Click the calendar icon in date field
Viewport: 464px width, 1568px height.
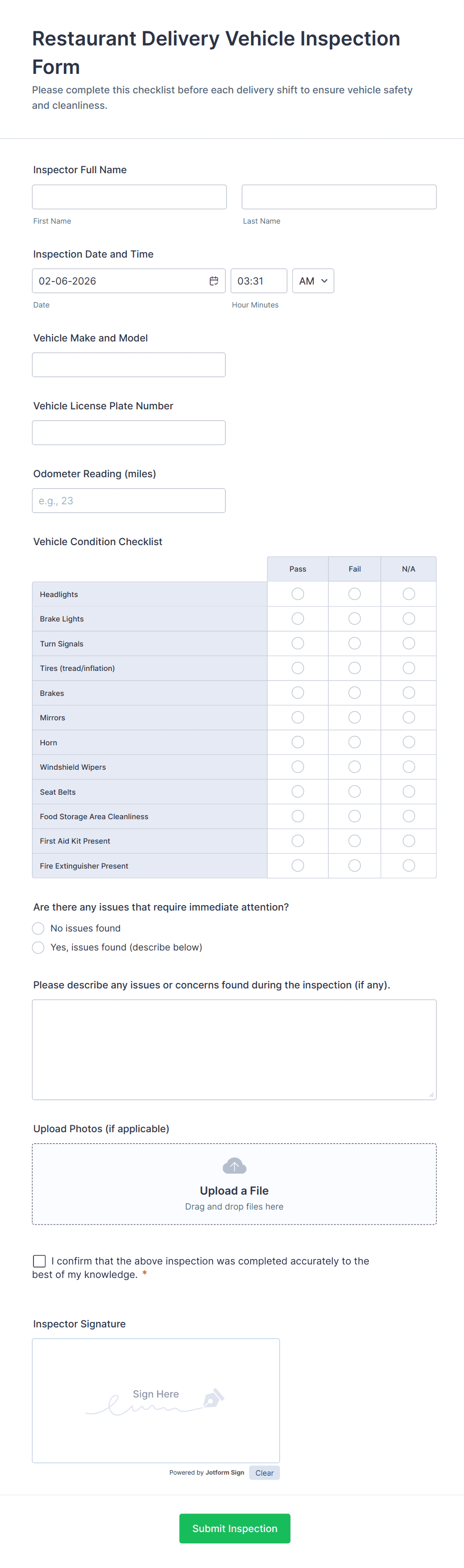click(214, 281)
